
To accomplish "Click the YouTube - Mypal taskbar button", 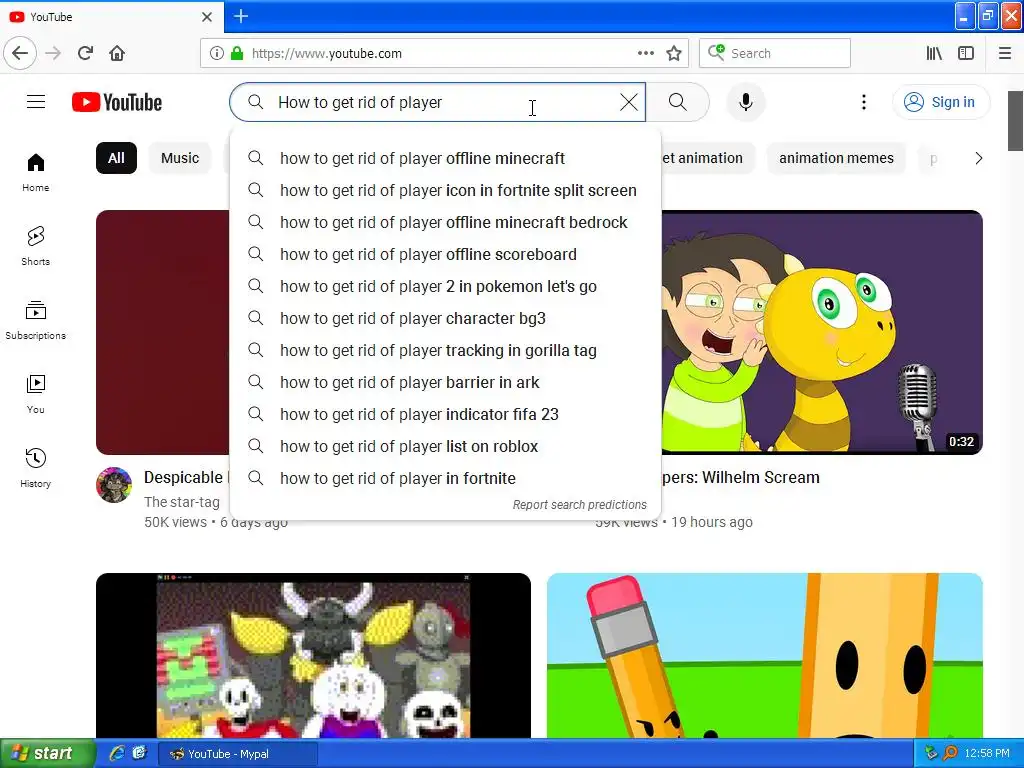I will coord(238,754).
